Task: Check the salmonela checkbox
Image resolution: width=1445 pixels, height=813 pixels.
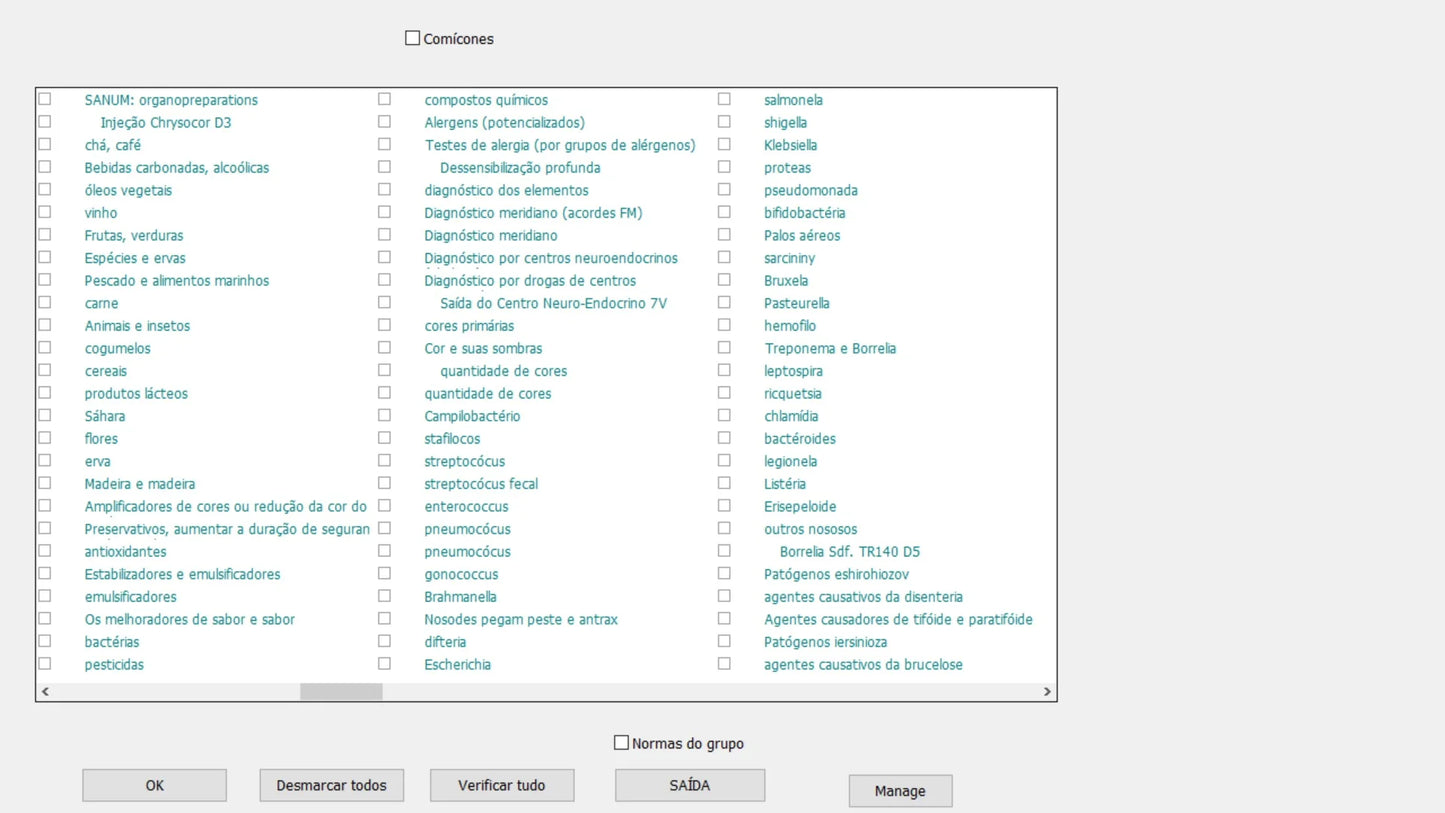Action: point(724,99)
